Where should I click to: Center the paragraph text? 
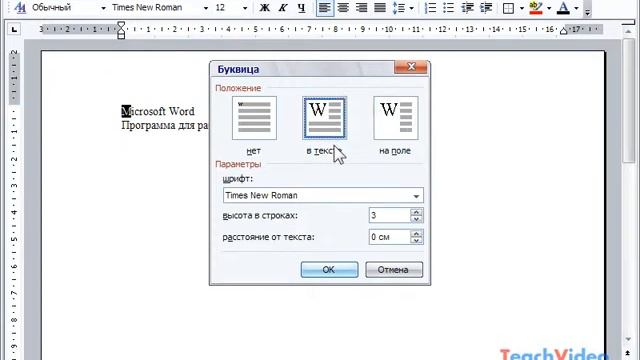pyautogui.click(x=343, y=8)
